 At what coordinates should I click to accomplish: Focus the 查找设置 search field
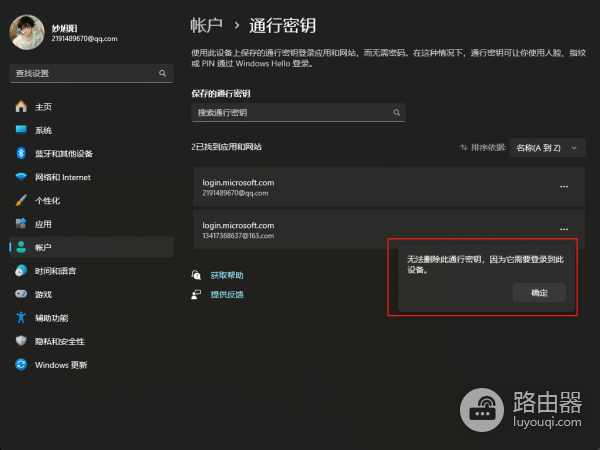[x=91, y=73]
